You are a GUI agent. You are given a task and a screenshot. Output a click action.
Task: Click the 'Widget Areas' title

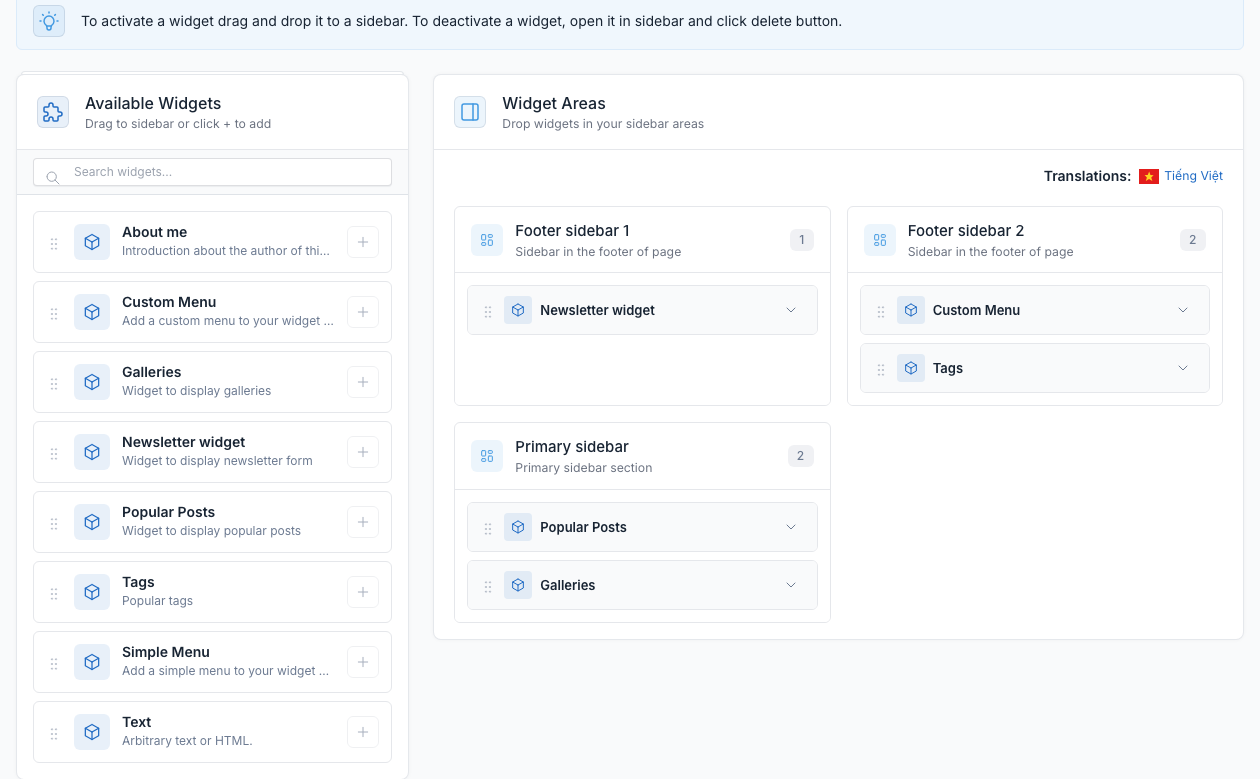point(554,103)
